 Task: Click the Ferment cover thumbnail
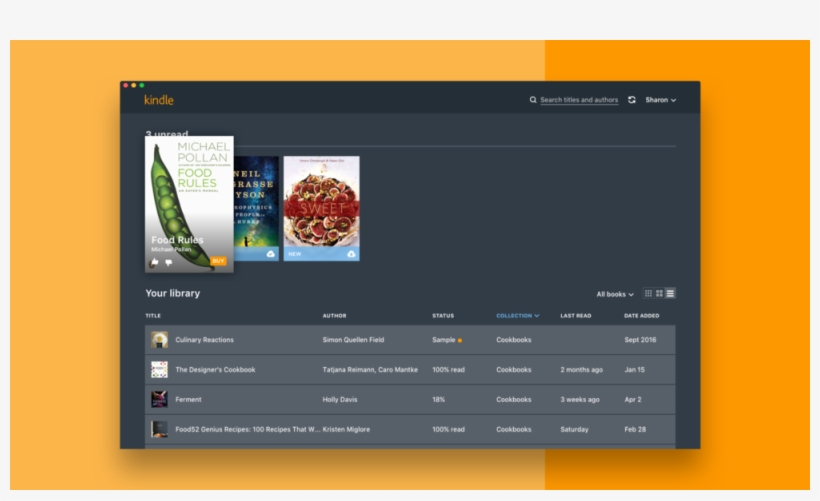160,399
